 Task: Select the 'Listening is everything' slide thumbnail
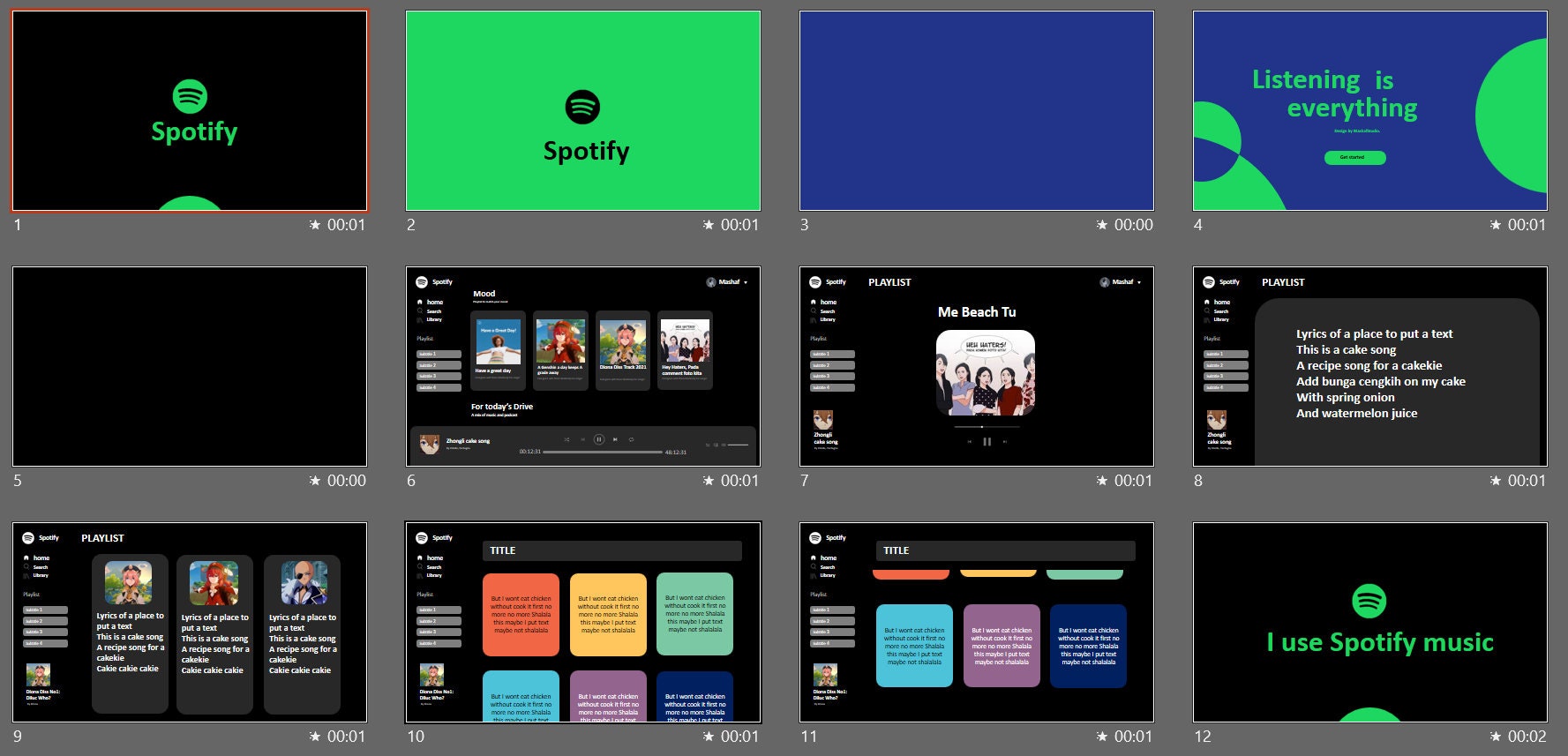pyautogui.click(x=1370, y=111)
